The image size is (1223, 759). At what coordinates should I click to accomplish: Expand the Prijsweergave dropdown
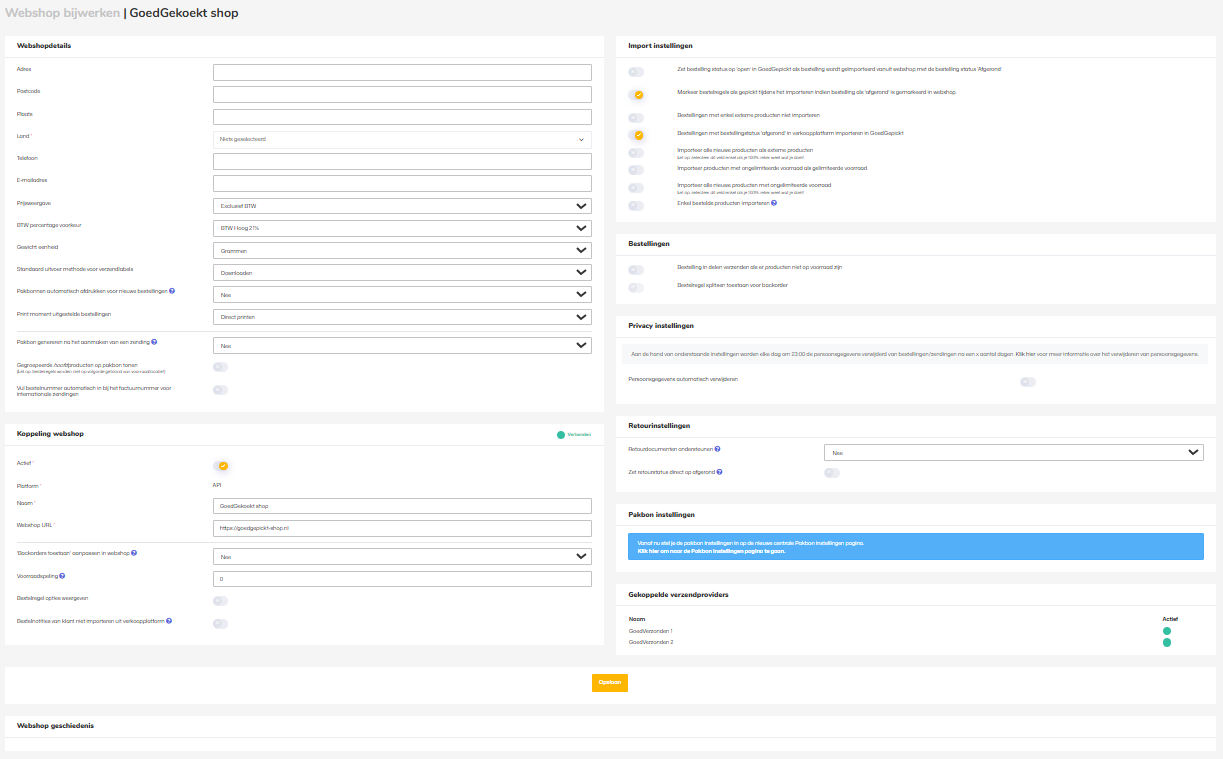pyautogui.click(x=402, y=206)
